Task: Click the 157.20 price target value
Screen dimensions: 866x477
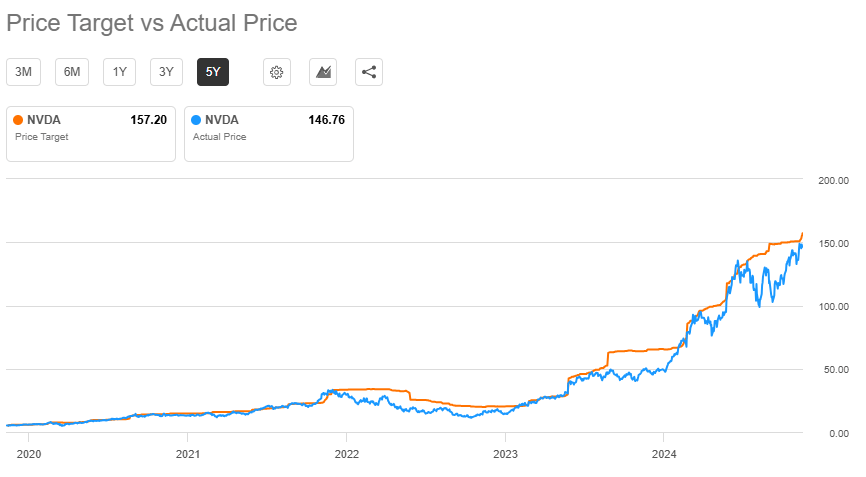Action: coord(148,120)
